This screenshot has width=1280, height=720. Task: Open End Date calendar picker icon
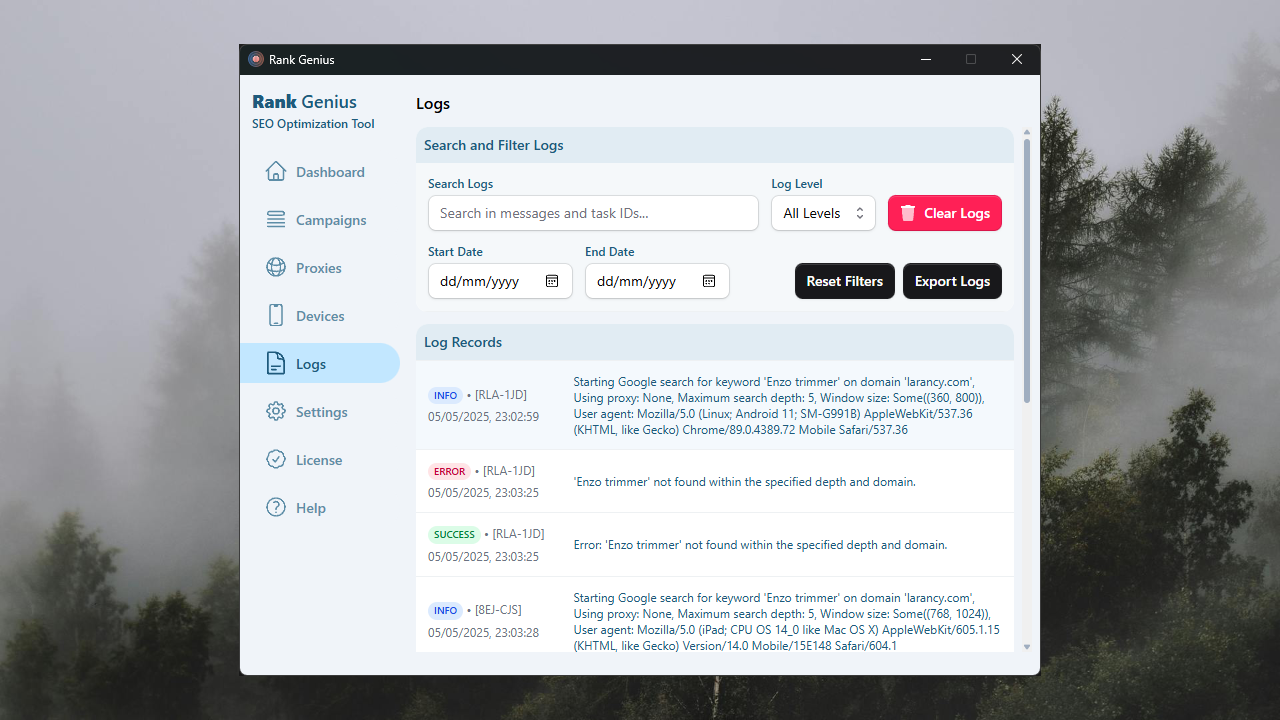(x=709, y=281)
